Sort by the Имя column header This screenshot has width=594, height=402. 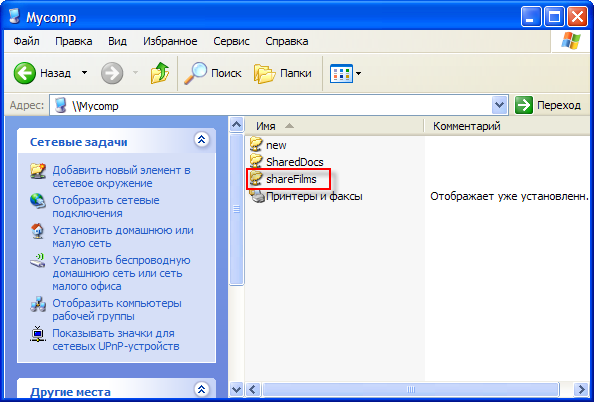pos(334,126)
